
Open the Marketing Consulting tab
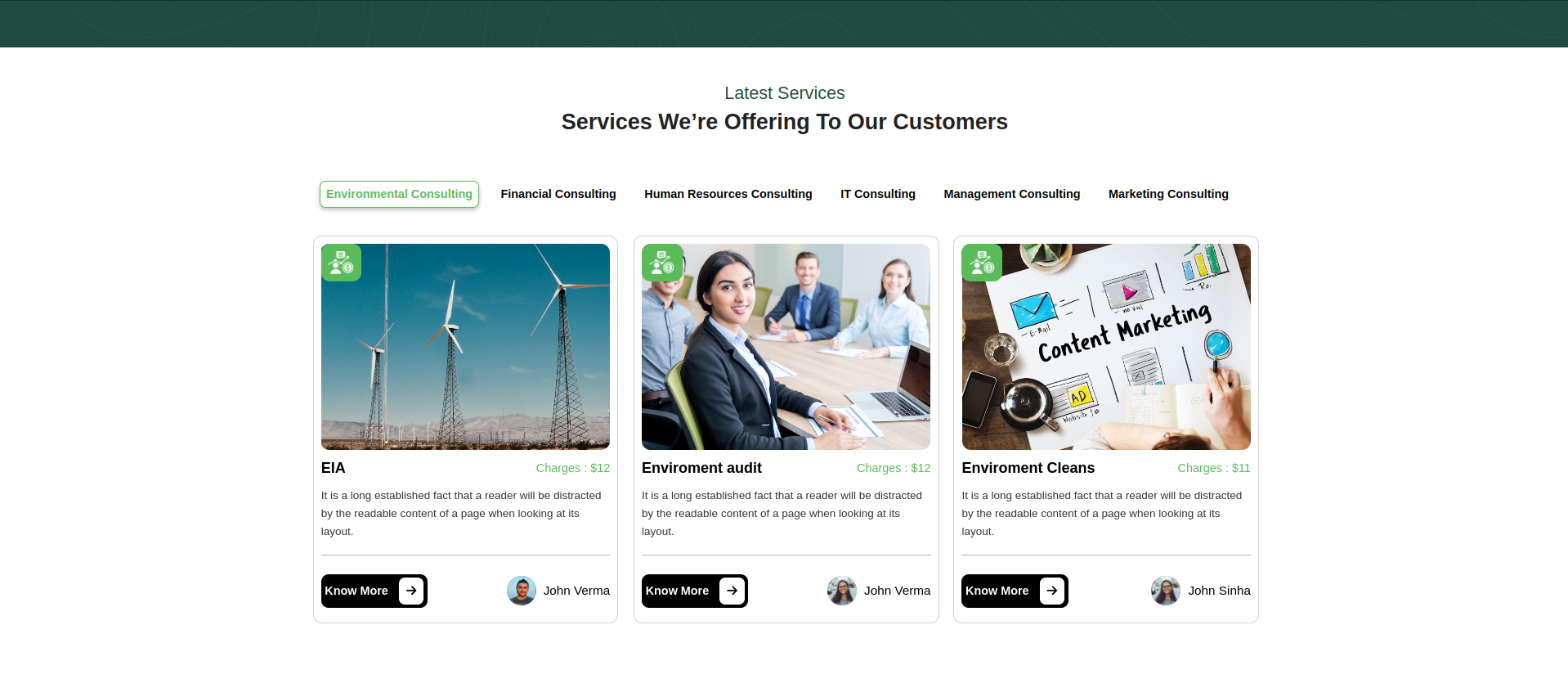click(1168, 194)
